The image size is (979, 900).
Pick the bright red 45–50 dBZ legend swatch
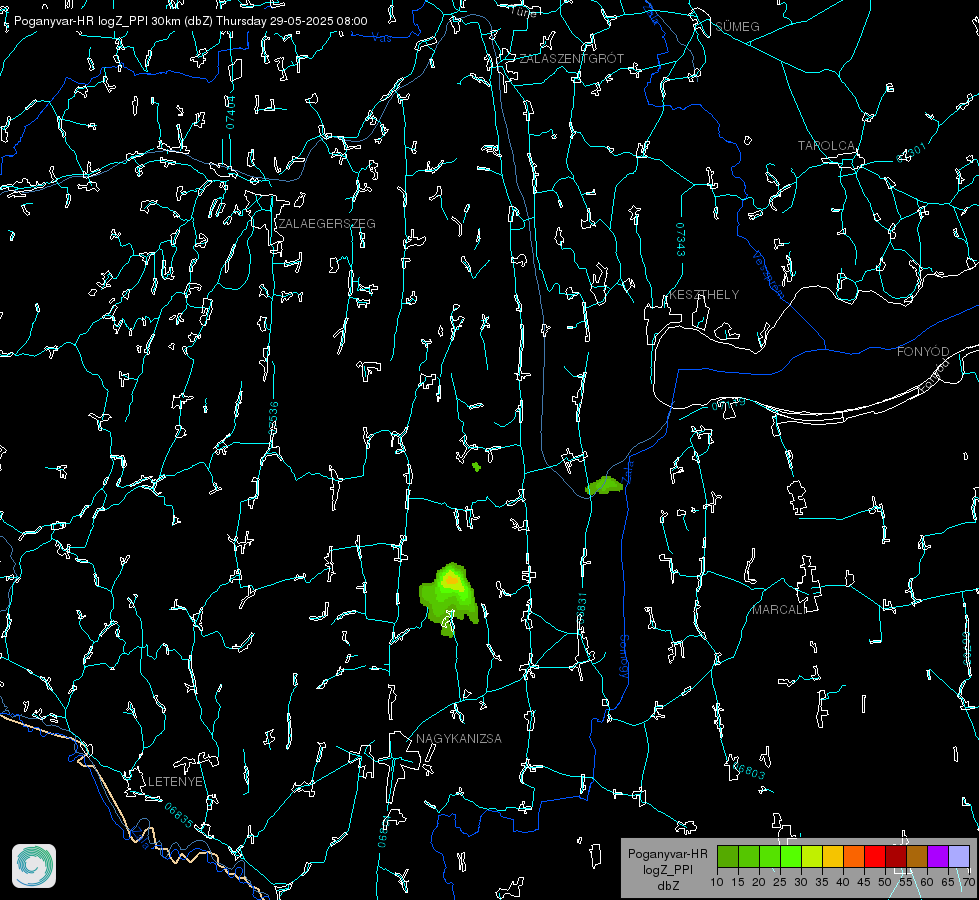click(875, 856)
